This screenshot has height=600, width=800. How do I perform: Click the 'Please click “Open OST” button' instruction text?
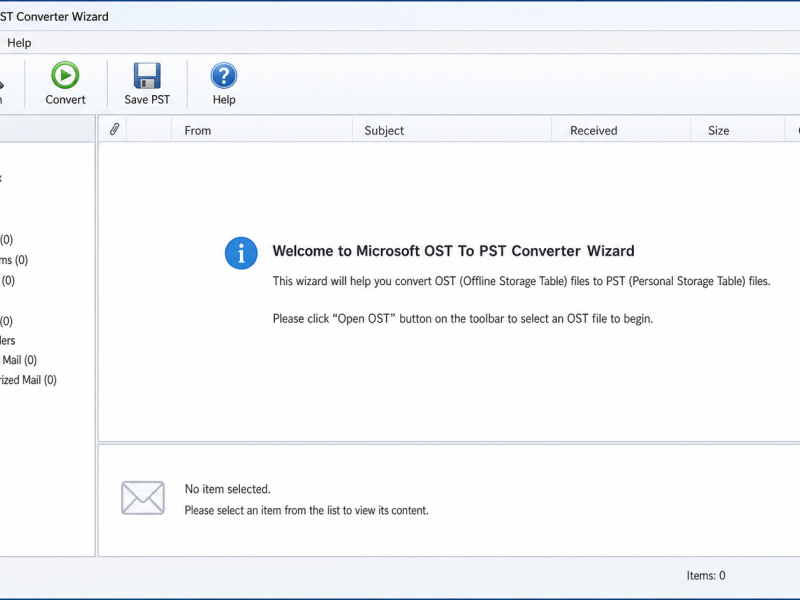pyautogui.click(x=463, y=319)
